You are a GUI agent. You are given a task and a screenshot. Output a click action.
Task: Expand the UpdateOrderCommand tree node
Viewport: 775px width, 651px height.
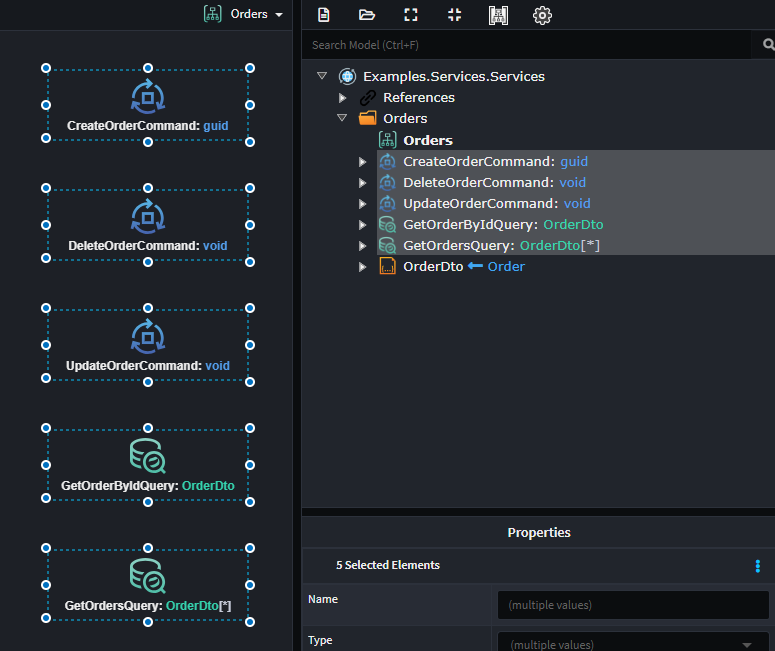click(362, 204)
